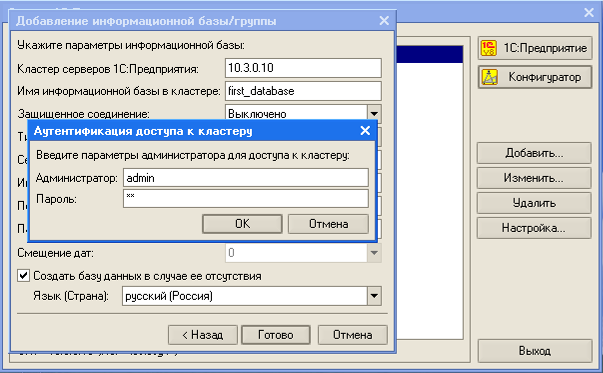Click the Смещение дат value field
Screen dimensions: 603x373
(296, 253)
